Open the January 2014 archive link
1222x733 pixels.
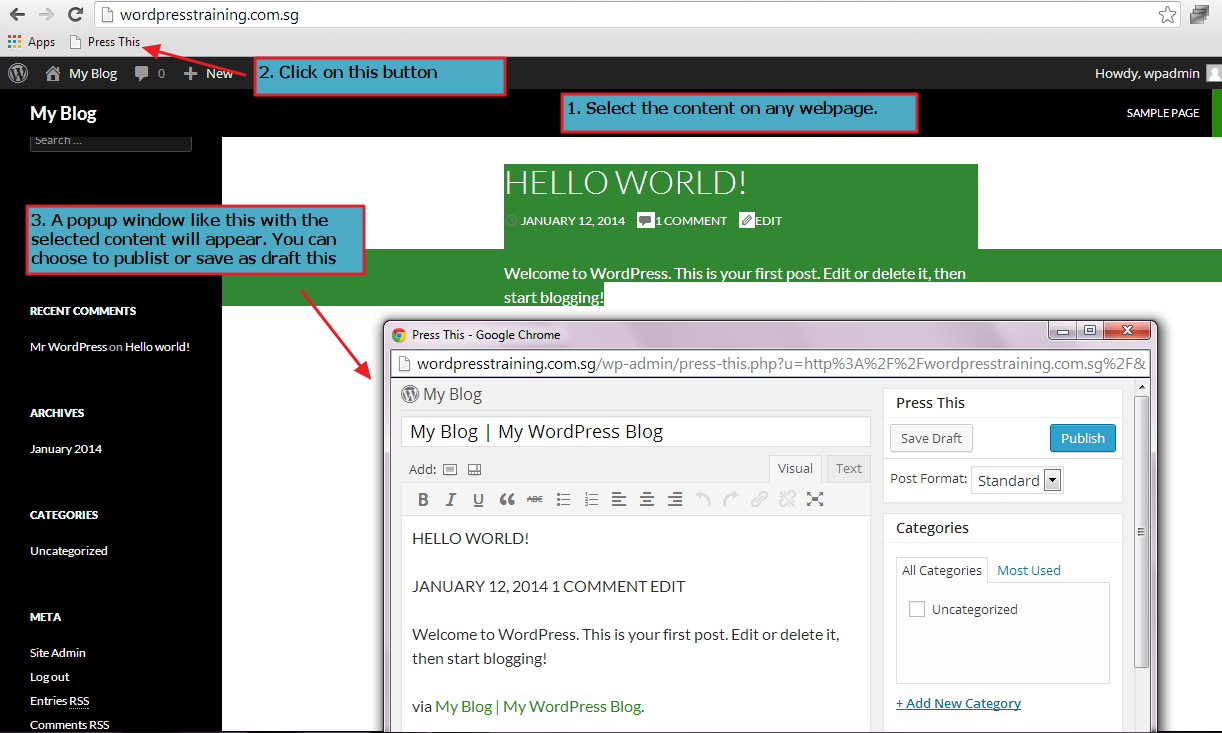click(66, 449)
